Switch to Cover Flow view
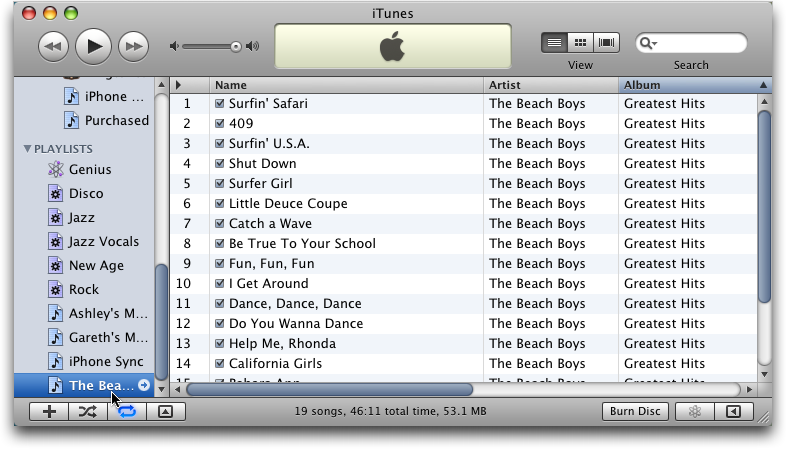 point(607,43)
